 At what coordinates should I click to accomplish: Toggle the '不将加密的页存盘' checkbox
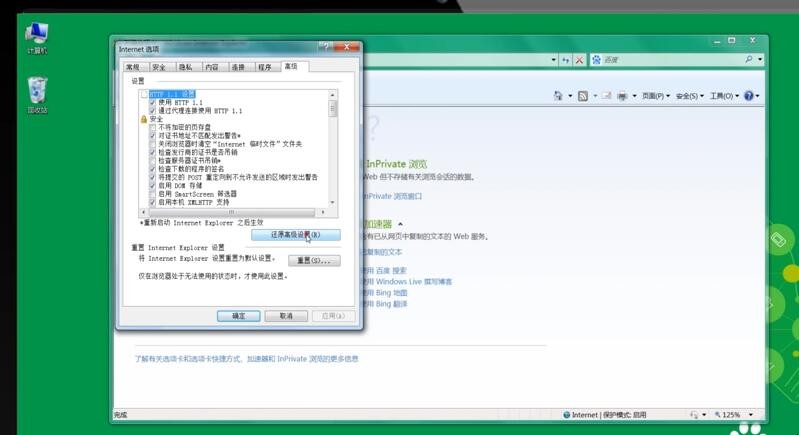153,127
